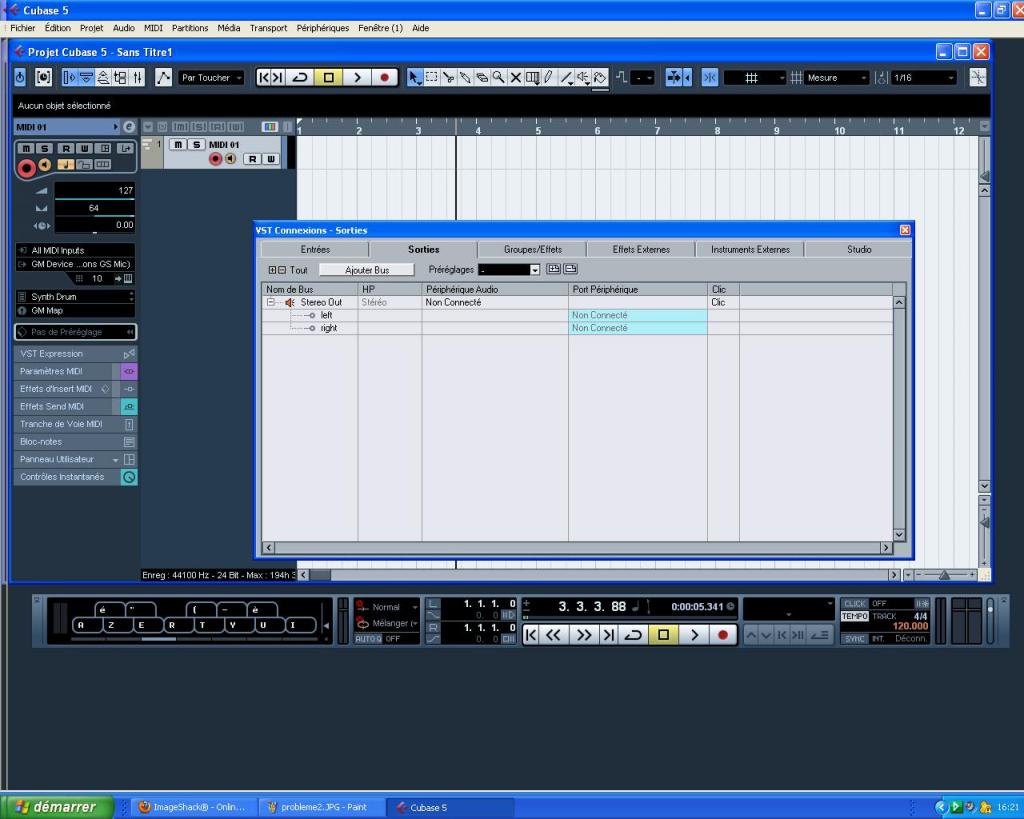1024x819 pixels.
Task: Open the Mesure grid type dropdown
Action: coord(837,78)
